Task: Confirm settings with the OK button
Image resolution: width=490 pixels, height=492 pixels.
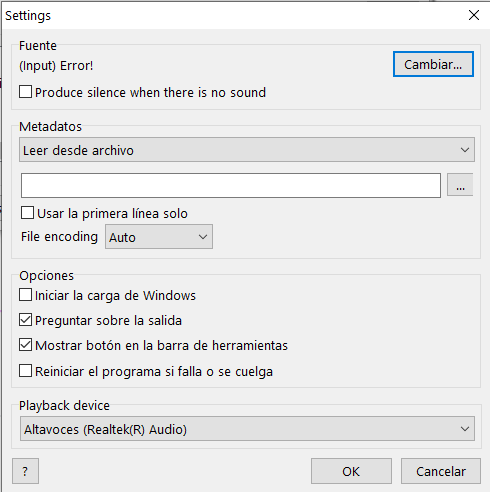Action: pyautogui.click(x=351, y=471)
